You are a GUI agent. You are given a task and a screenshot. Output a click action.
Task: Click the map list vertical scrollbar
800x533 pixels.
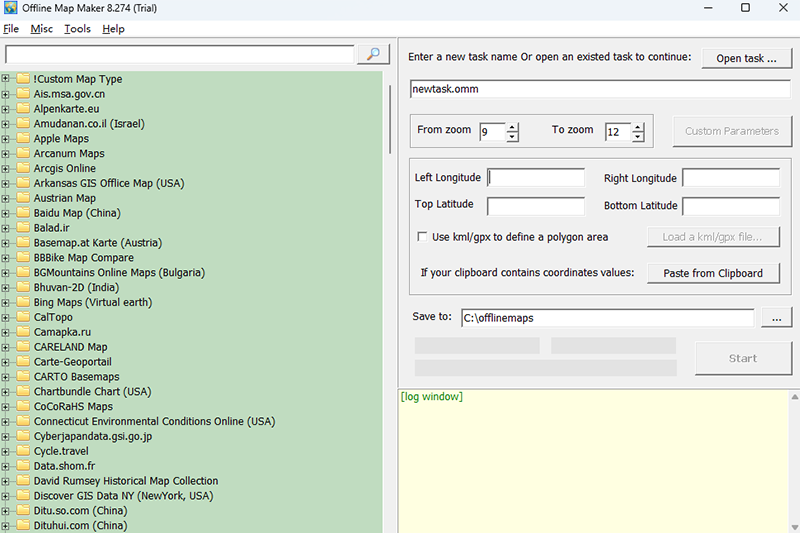390,300
